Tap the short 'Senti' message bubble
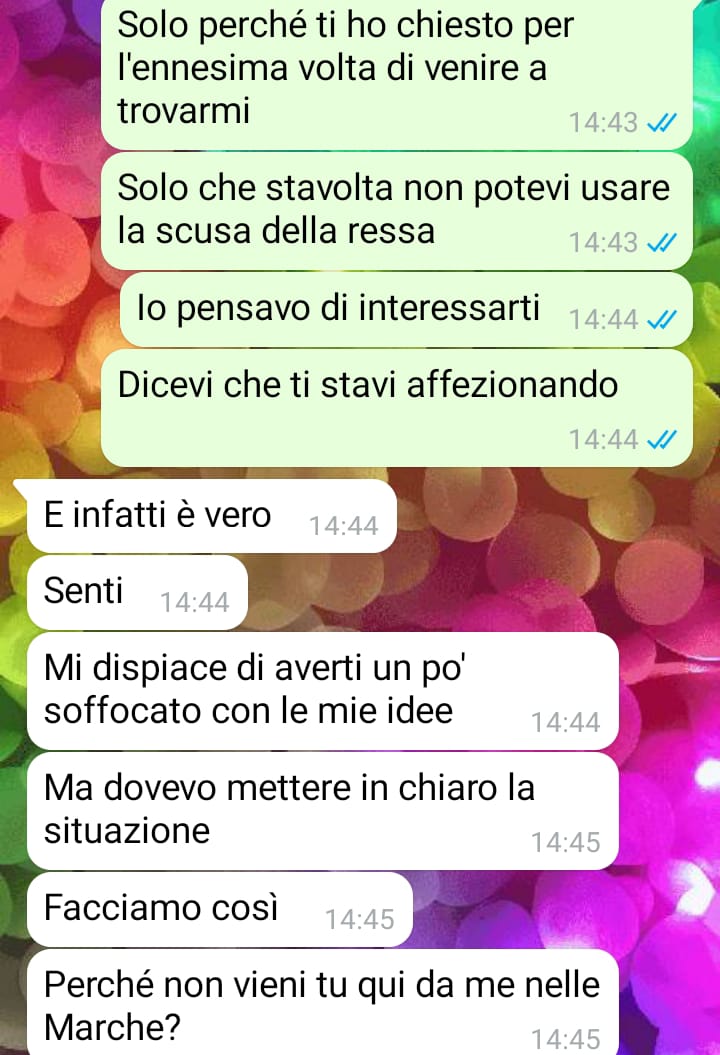720x1055 pixels. 137,593
